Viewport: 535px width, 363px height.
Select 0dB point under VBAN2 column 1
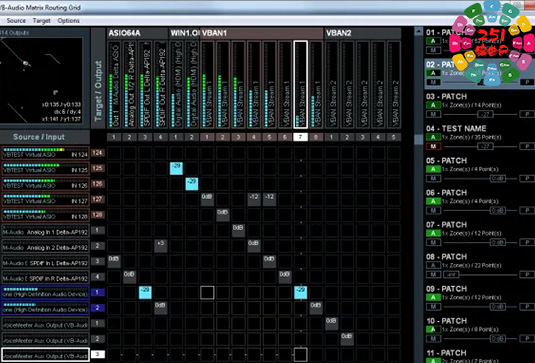click(331, 323)
